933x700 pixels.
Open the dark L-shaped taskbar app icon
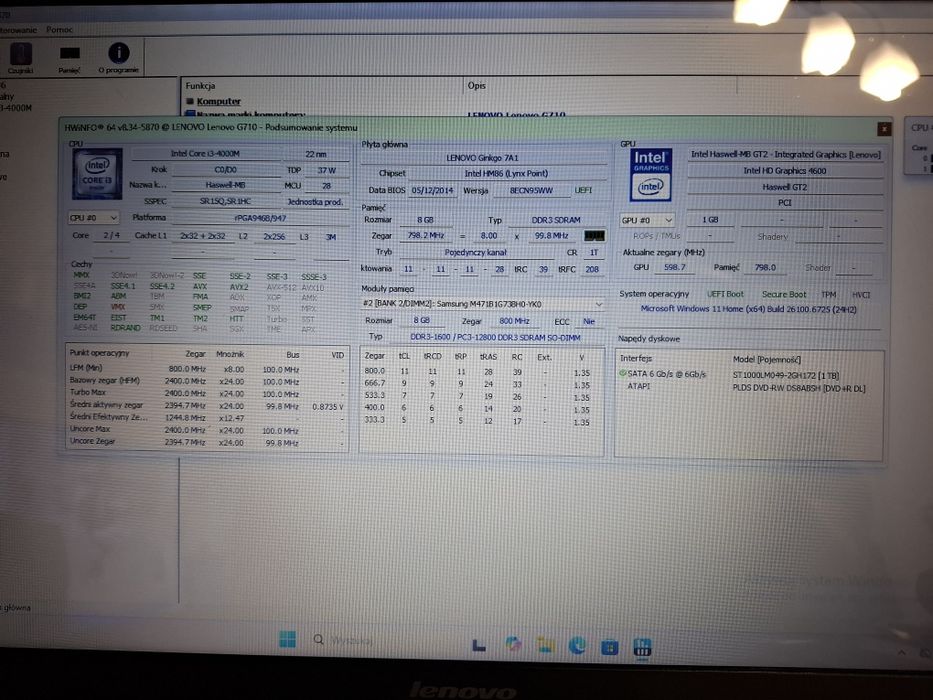point(479,645)
